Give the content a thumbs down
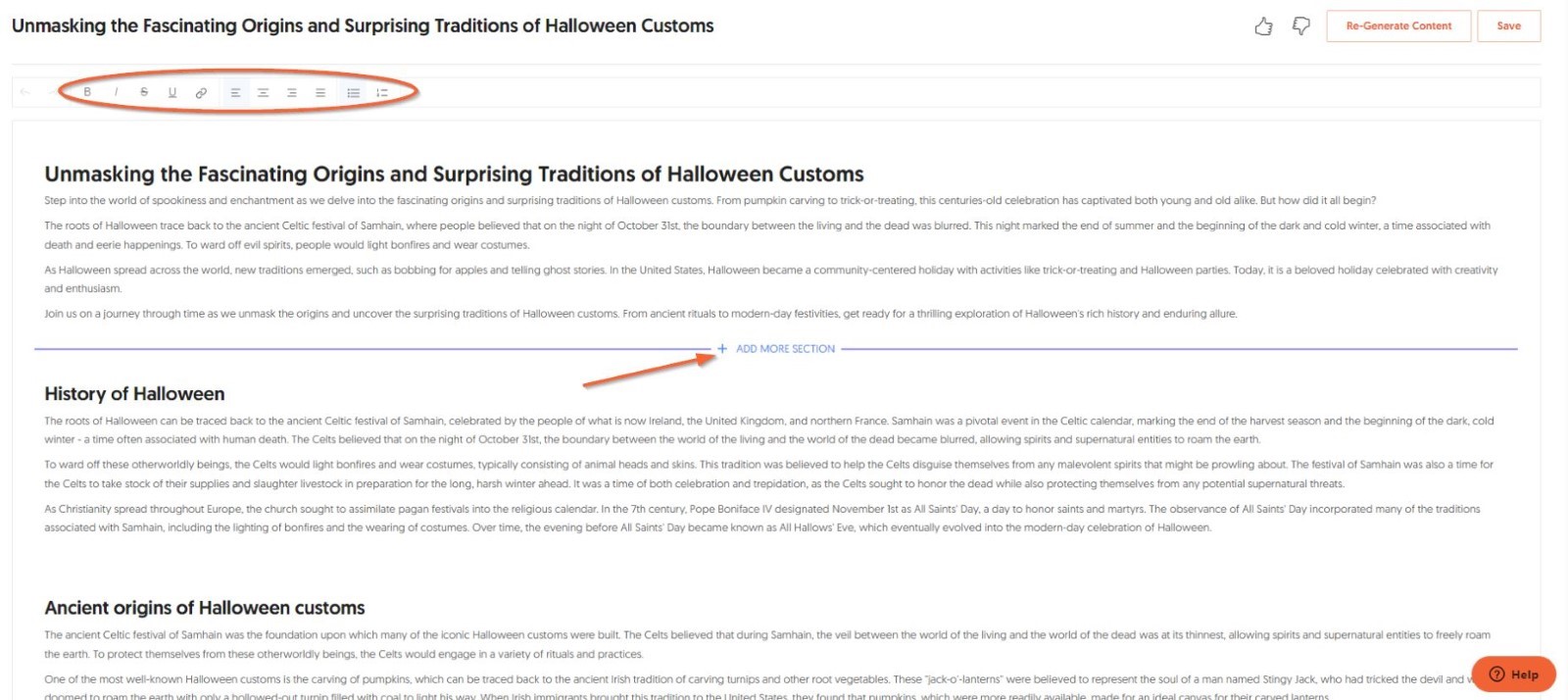Screen dimensions: 1568x700 (x=1300, y=26)
